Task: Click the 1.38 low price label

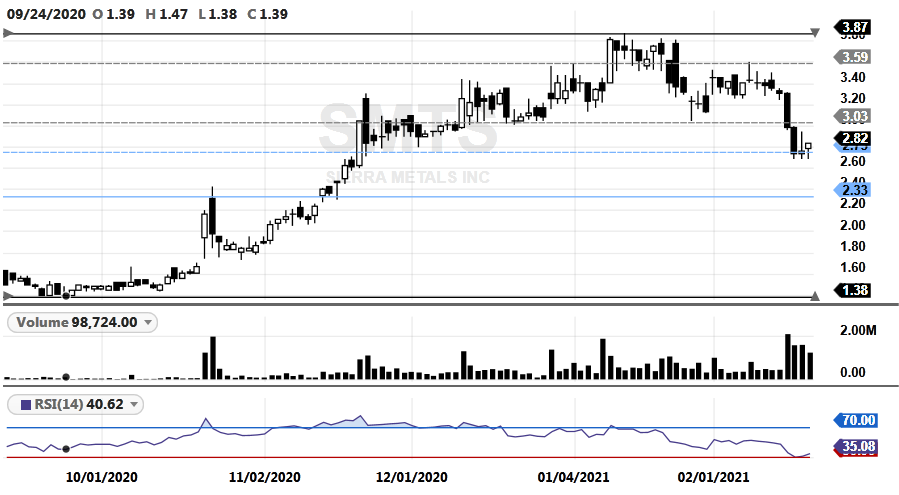Action: (x=852, y=290)
